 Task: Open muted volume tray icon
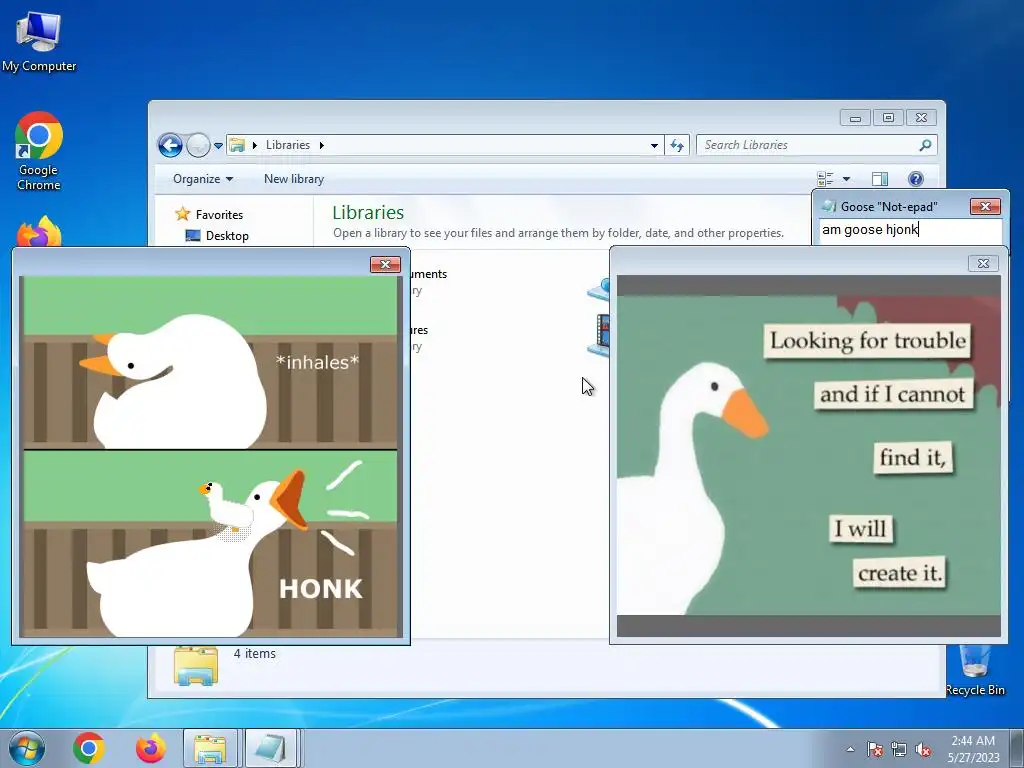click(923, 749)
